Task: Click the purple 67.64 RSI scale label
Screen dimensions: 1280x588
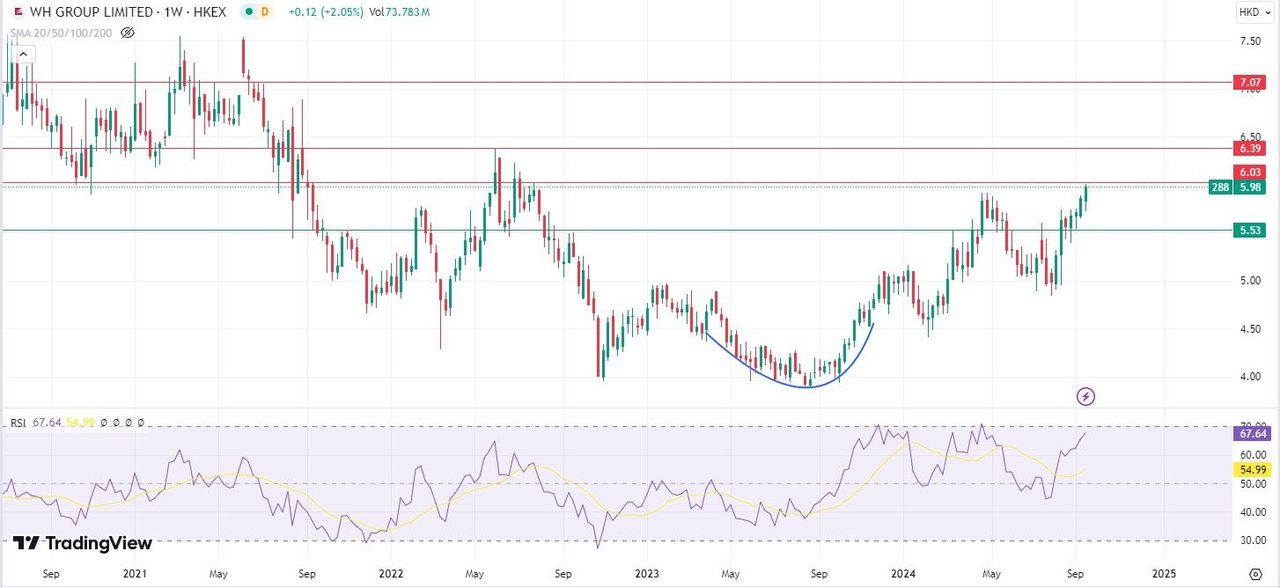Action: tap(1251, 434)
